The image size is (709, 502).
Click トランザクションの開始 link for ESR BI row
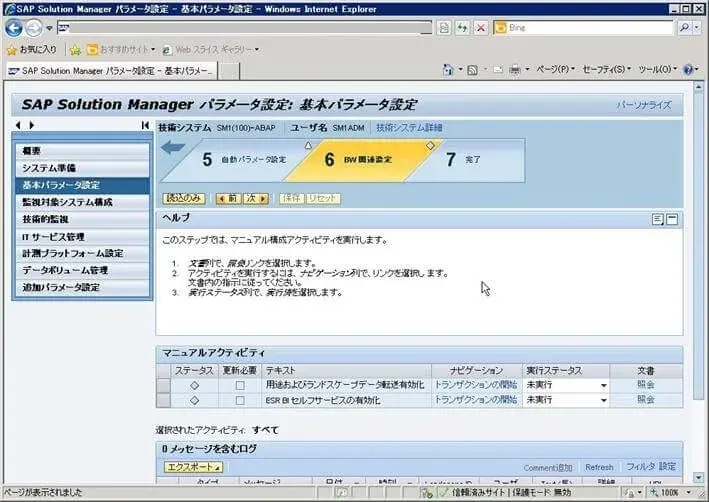(x=476, y=400)
